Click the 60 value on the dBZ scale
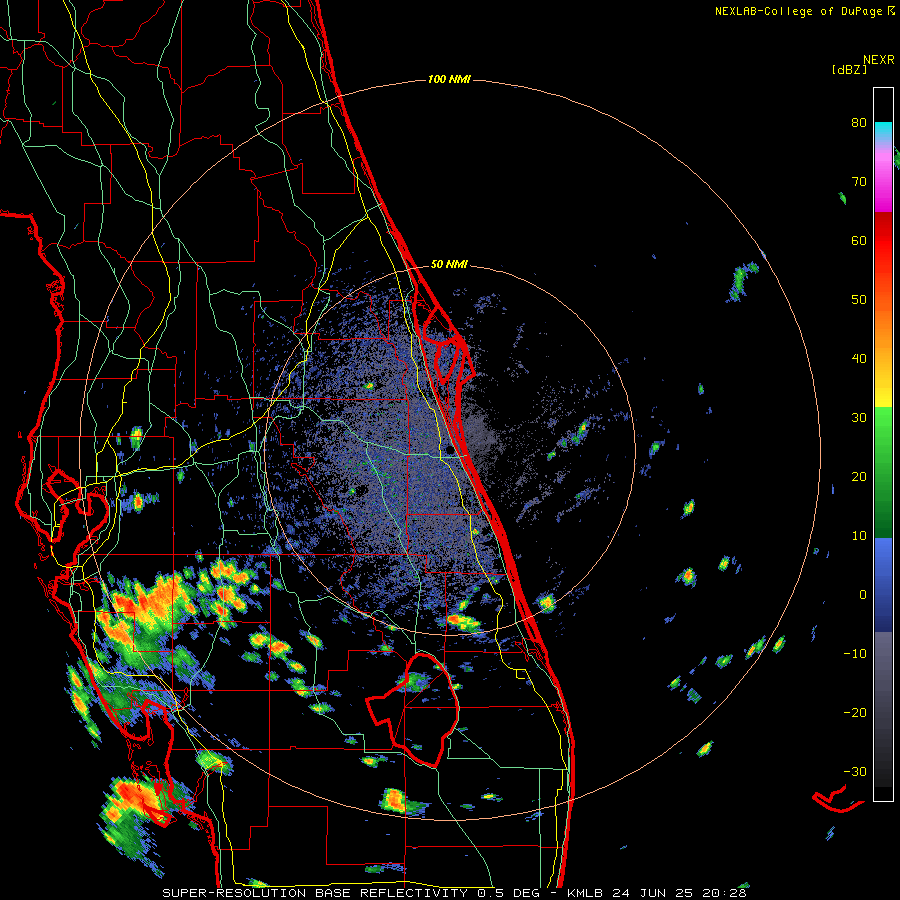This screenshot has height=900, width=900. point(859,240)
